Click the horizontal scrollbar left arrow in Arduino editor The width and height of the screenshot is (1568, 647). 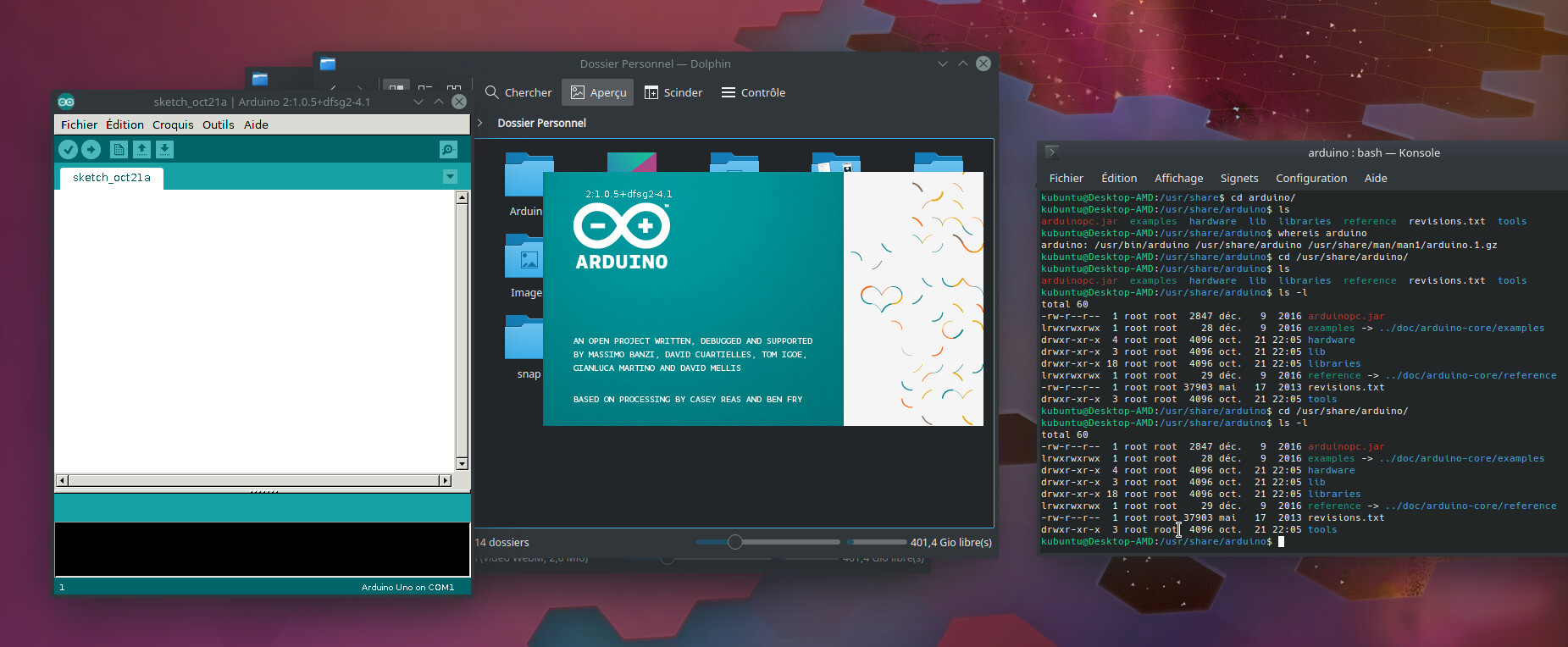click(62, 480)
